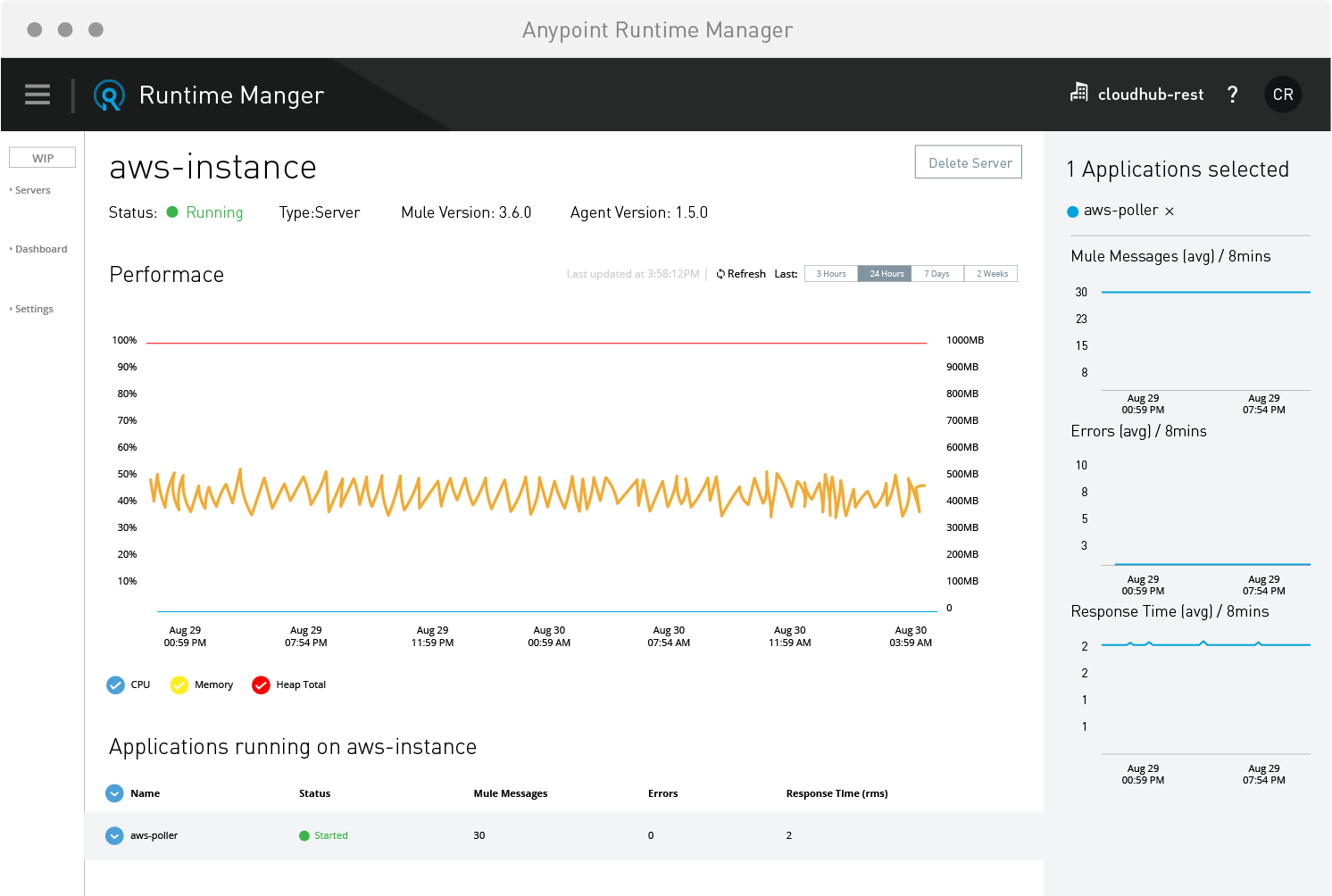Image resolution: width=1332 pixels, height=896 pixels.
Task: Sort table by Errors column header
Action: [662, 793]
